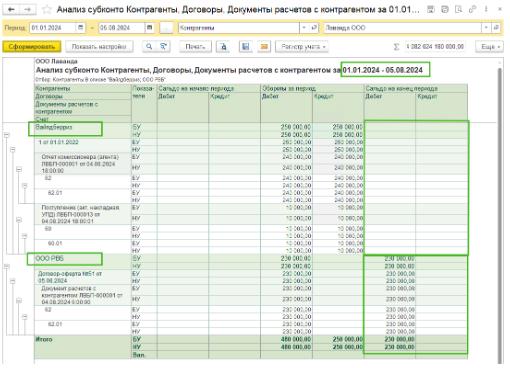The height and width of the screenshot is (368, 510).
Task: Add report to favorites with star icon
Action: pyautogui.click(x=47, y=10)
